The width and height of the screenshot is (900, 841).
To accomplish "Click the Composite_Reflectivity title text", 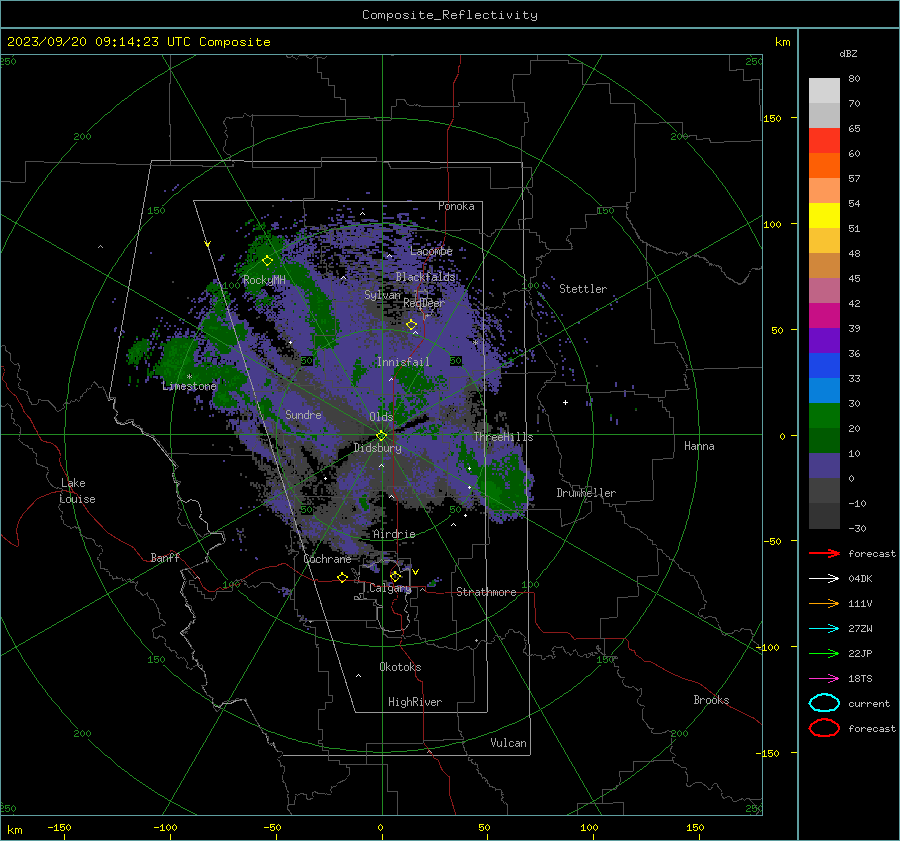I will [449, 15].
